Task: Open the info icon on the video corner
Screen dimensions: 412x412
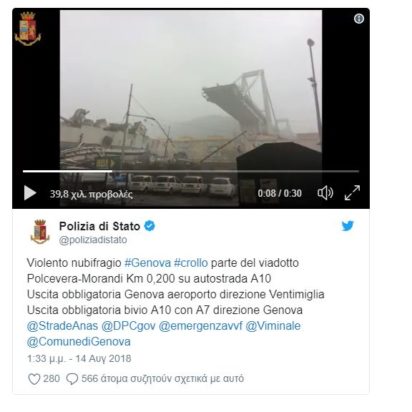Action: pos(359,19)
